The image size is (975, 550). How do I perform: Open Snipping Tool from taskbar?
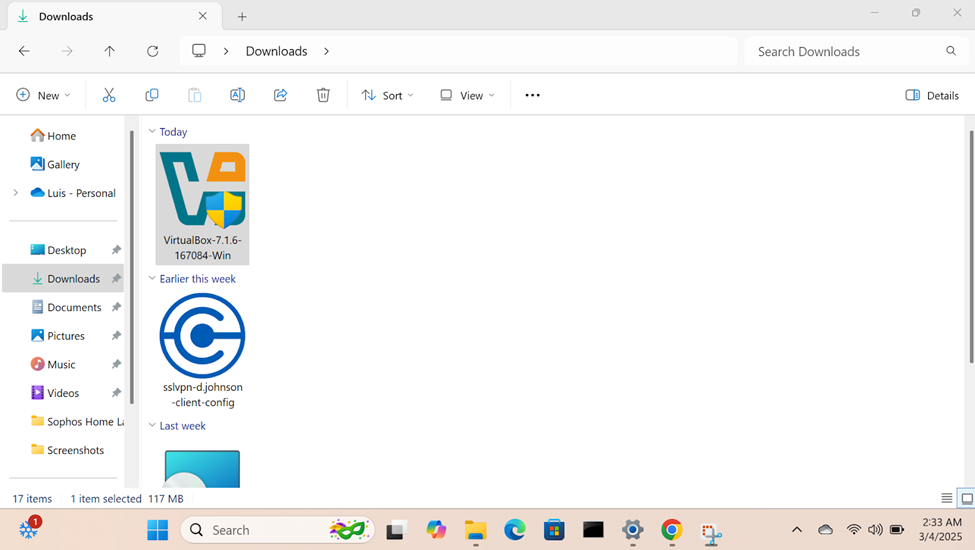(x=711, y=533)
